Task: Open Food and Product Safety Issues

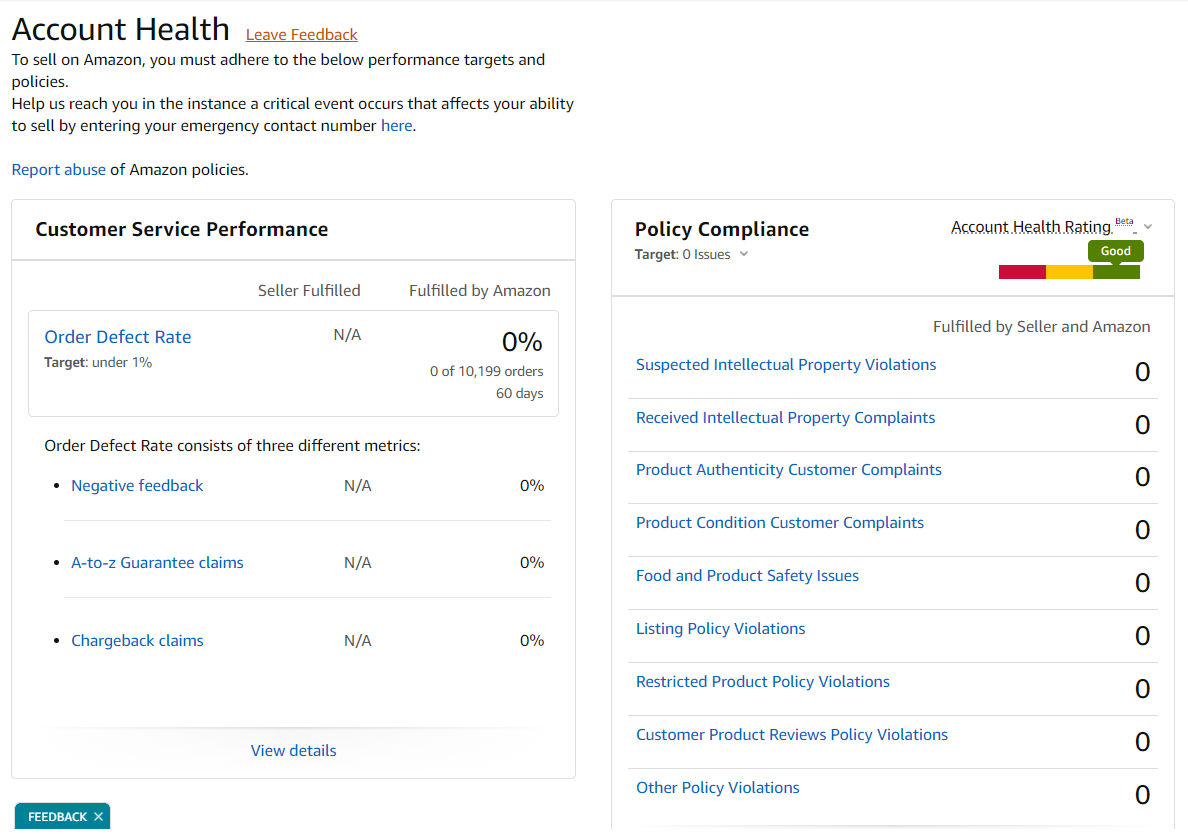Action: [747, 576]
